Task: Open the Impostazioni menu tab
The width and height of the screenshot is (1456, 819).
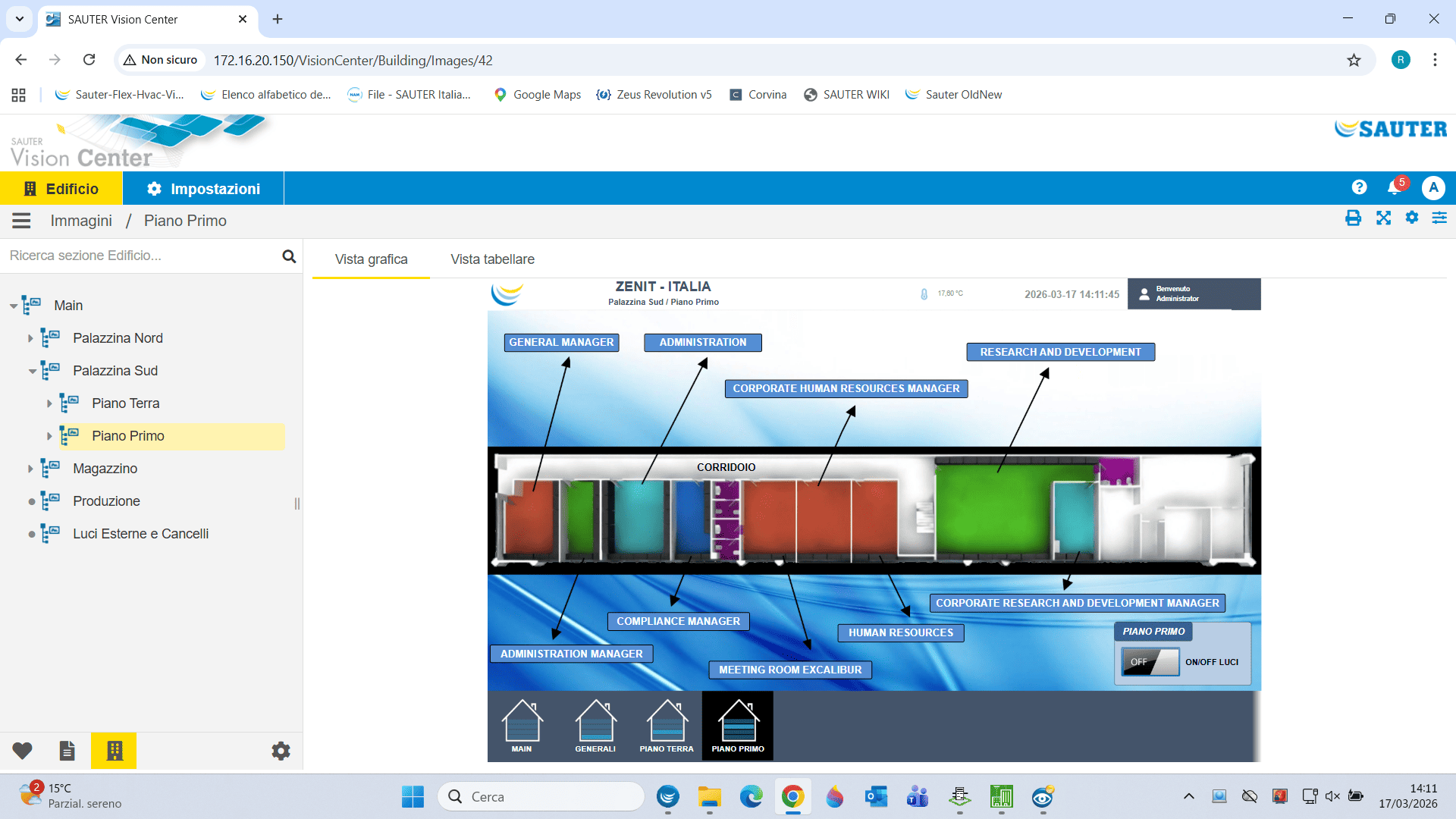Action: click(203, 189)
